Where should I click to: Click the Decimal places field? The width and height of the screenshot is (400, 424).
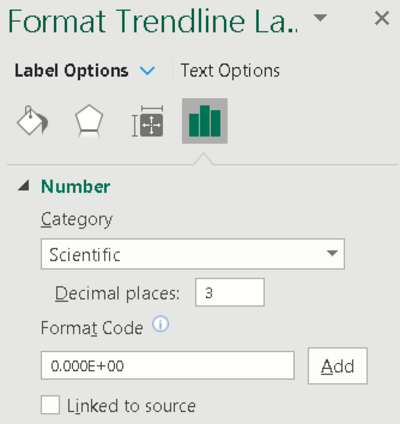pyautogui.click(x=230, y=292)
